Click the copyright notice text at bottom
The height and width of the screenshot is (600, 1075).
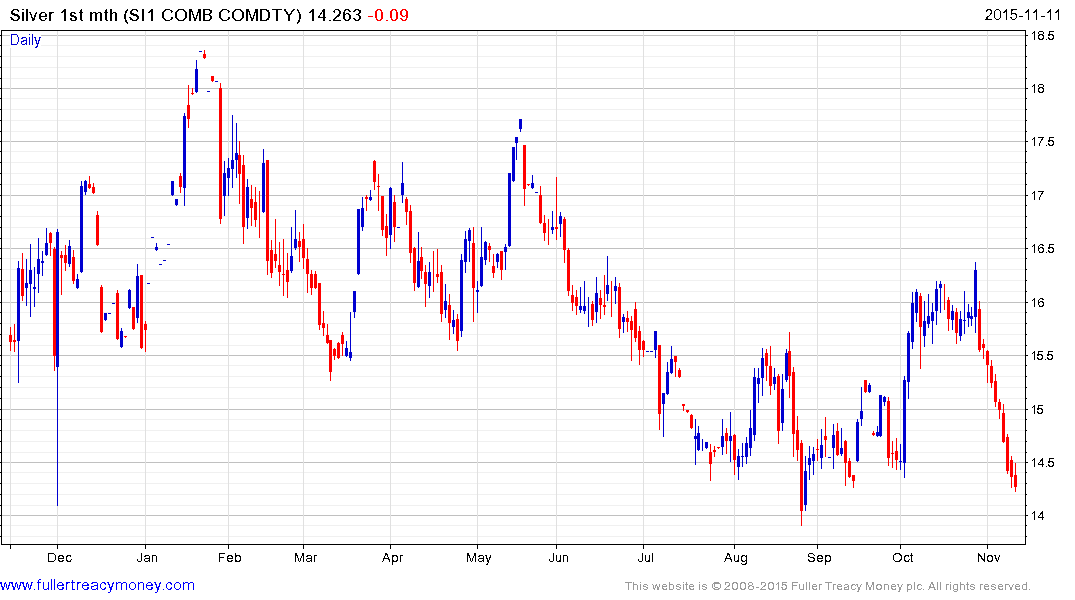pyautogui.click(x=828, y=586)
